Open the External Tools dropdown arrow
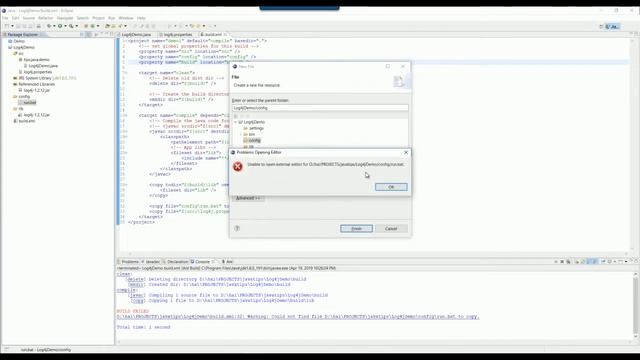Viewport: 640px width, 360px height. [76, 26]
